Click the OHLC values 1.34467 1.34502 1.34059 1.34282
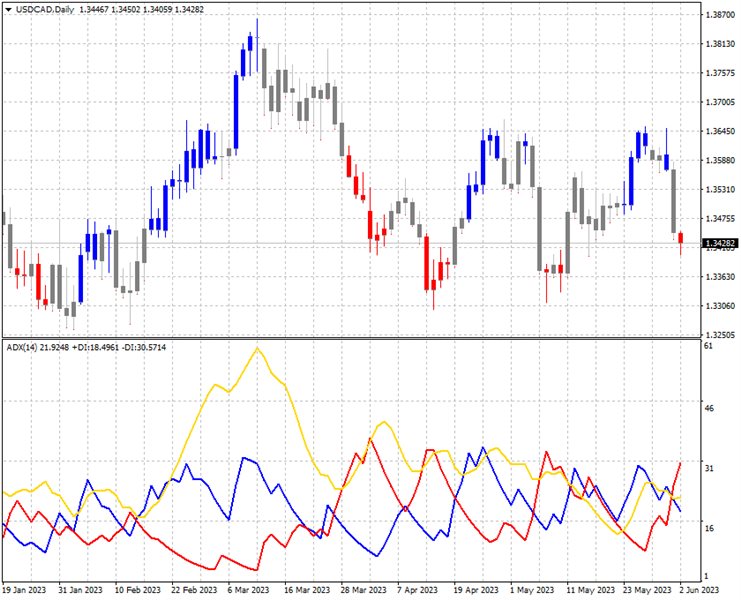The image size is (741, 600). pyautogui.click(x=142, y=9)
